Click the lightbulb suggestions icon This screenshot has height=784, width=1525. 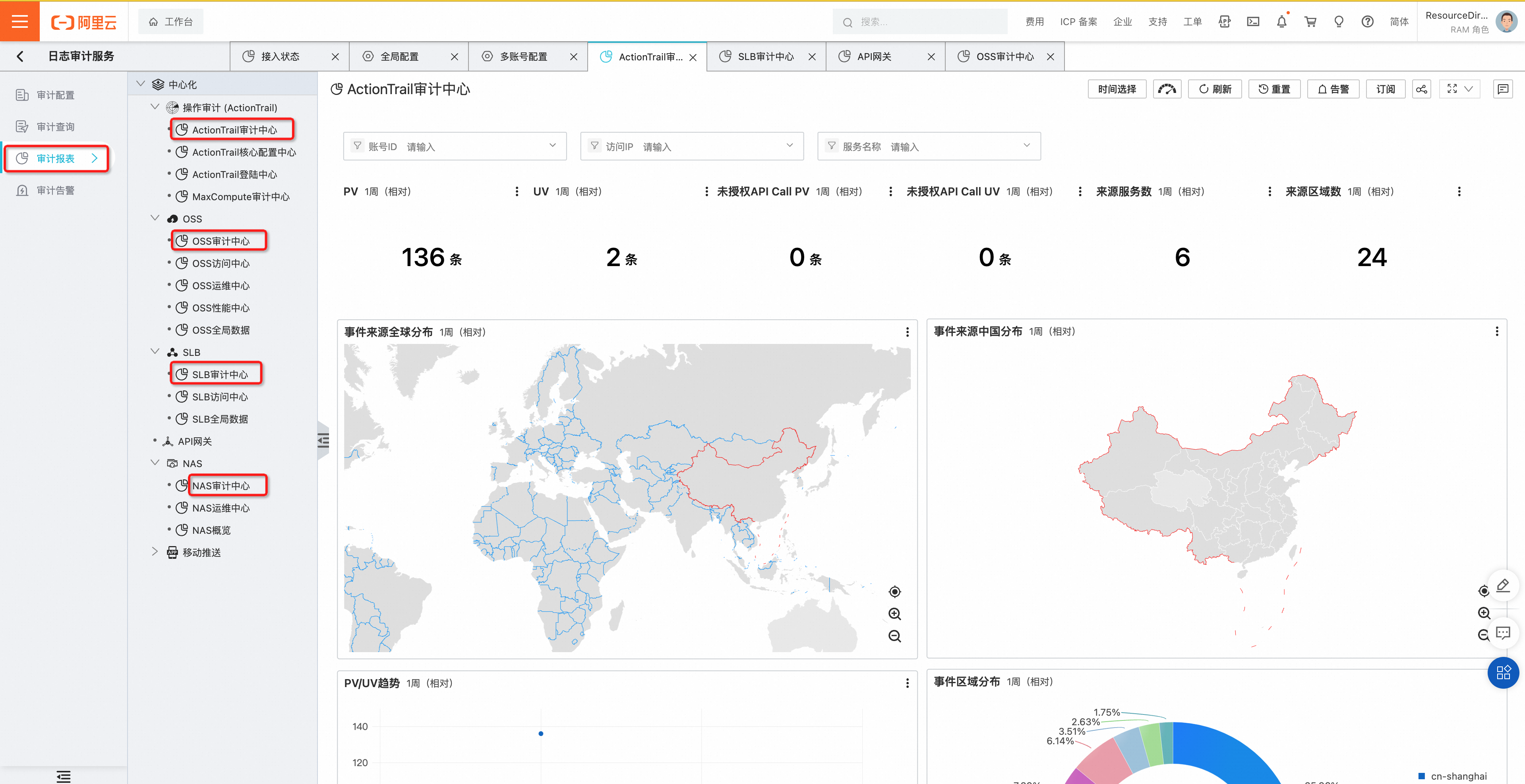pyautogui.click(x=1339, y=22)
